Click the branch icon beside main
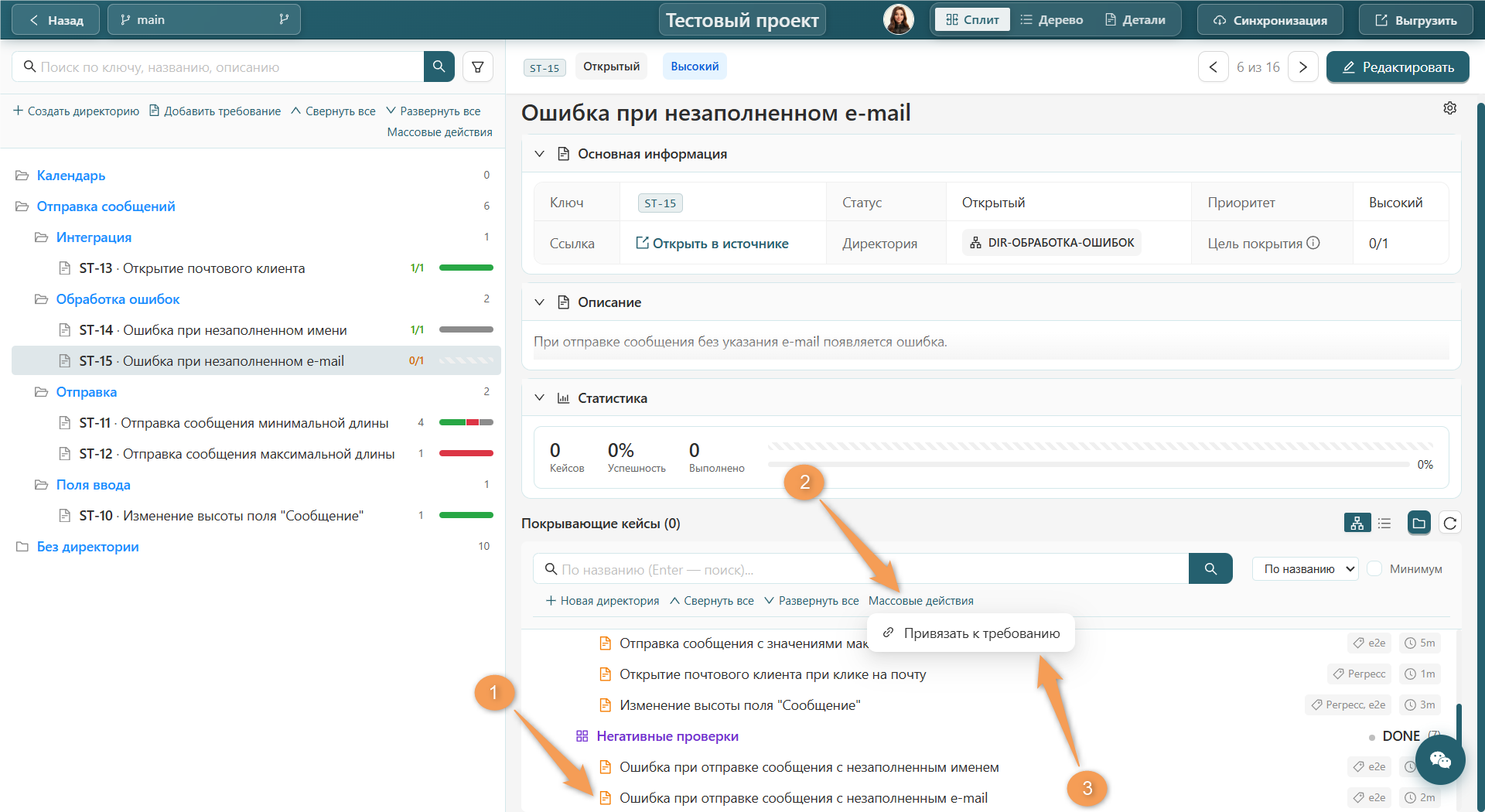This screenshot has height=812, width=1485. click(284, 20)
